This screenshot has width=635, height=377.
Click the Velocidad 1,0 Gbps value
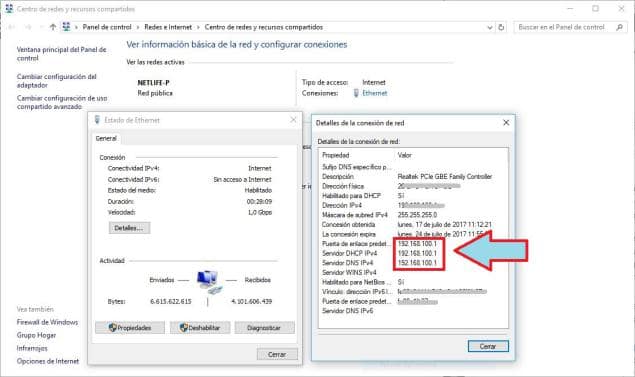click(260, 212)
